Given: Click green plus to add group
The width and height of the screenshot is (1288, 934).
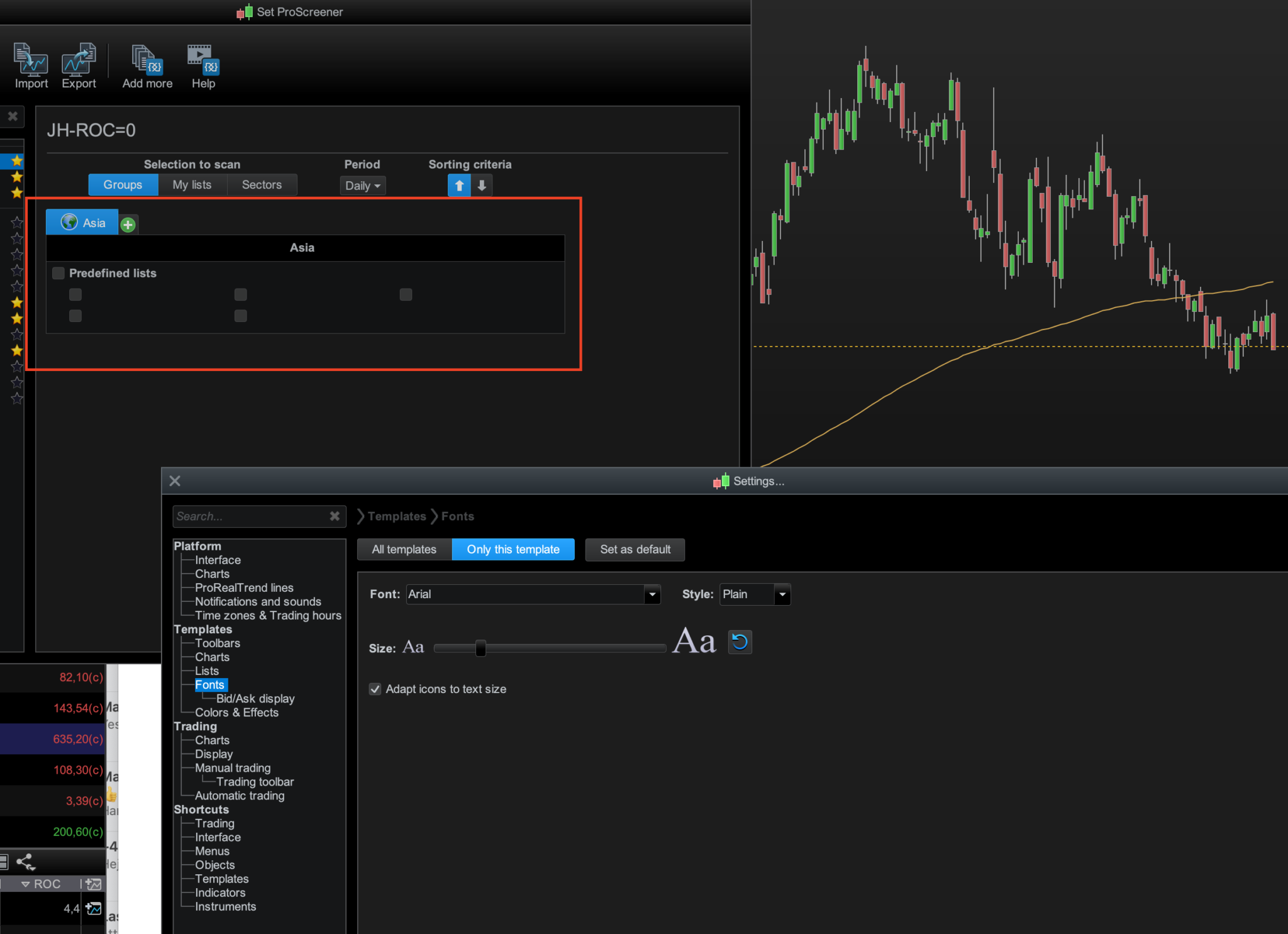Looking at the screenshot, I should pos(128,225).
